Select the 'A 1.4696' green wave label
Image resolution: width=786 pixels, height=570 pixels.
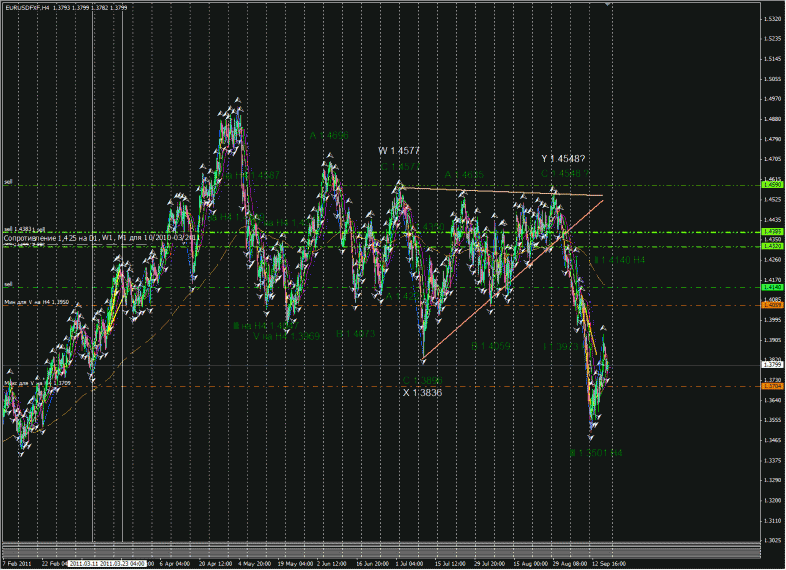click(328, 135)
